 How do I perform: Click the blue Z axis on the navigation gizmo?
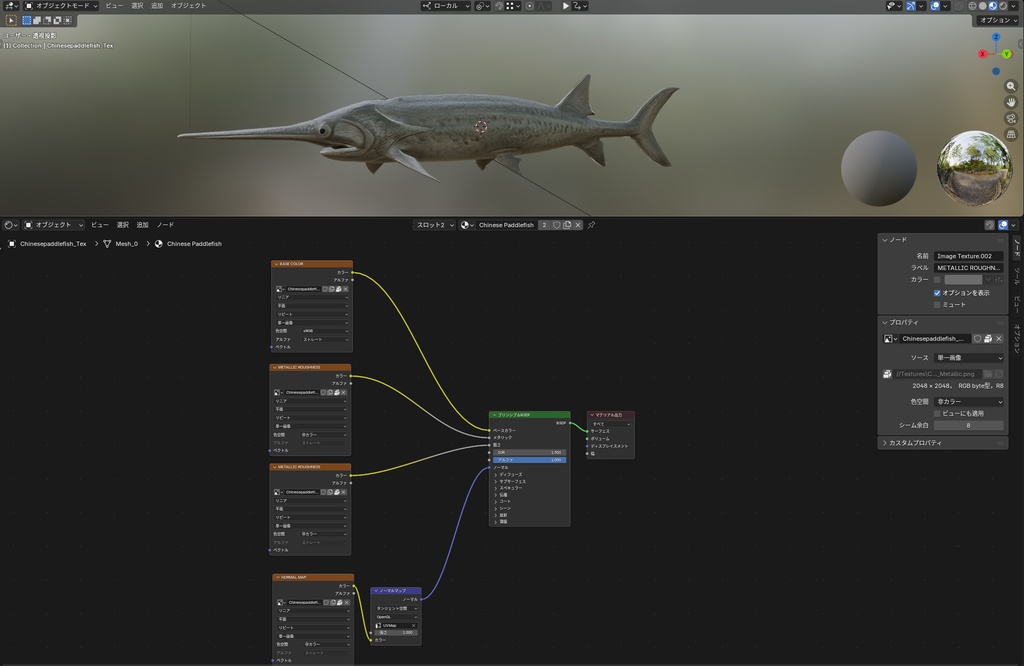pyautogui.click(x=996, y=37)
